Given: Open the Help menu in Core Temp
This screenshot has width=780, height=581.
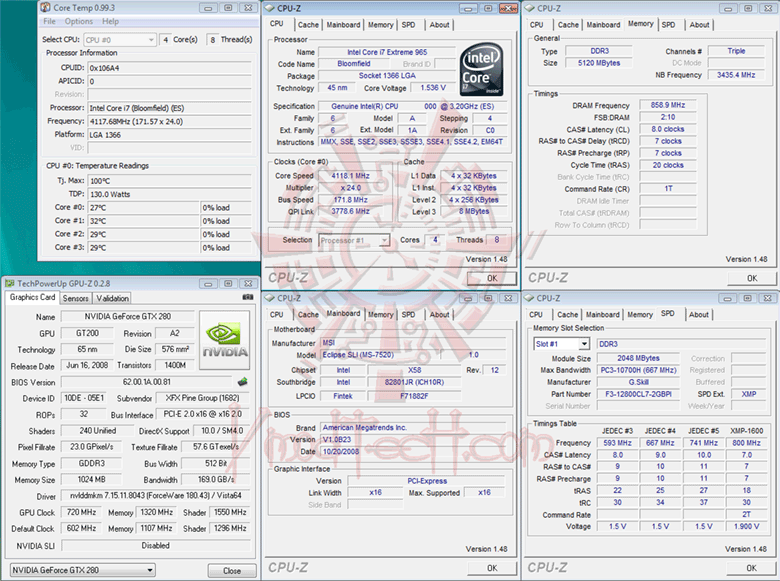Looking at the screenshot, I should pyautogui.click(x=110, y=21).
